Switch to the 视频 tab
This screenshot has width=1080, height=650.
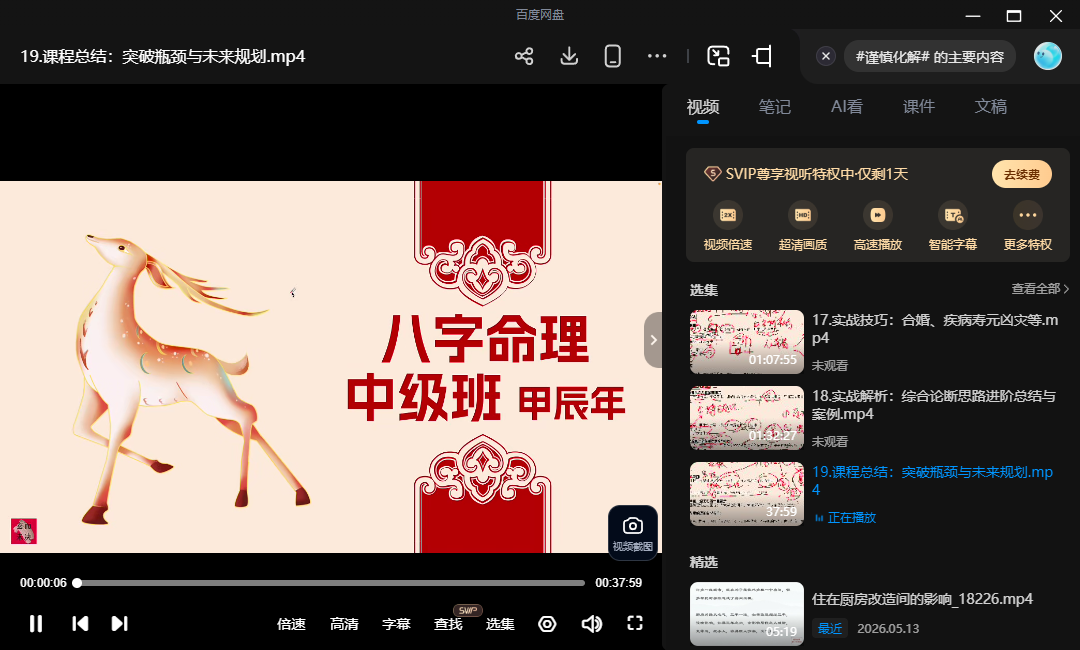click(x=703, y=107)
